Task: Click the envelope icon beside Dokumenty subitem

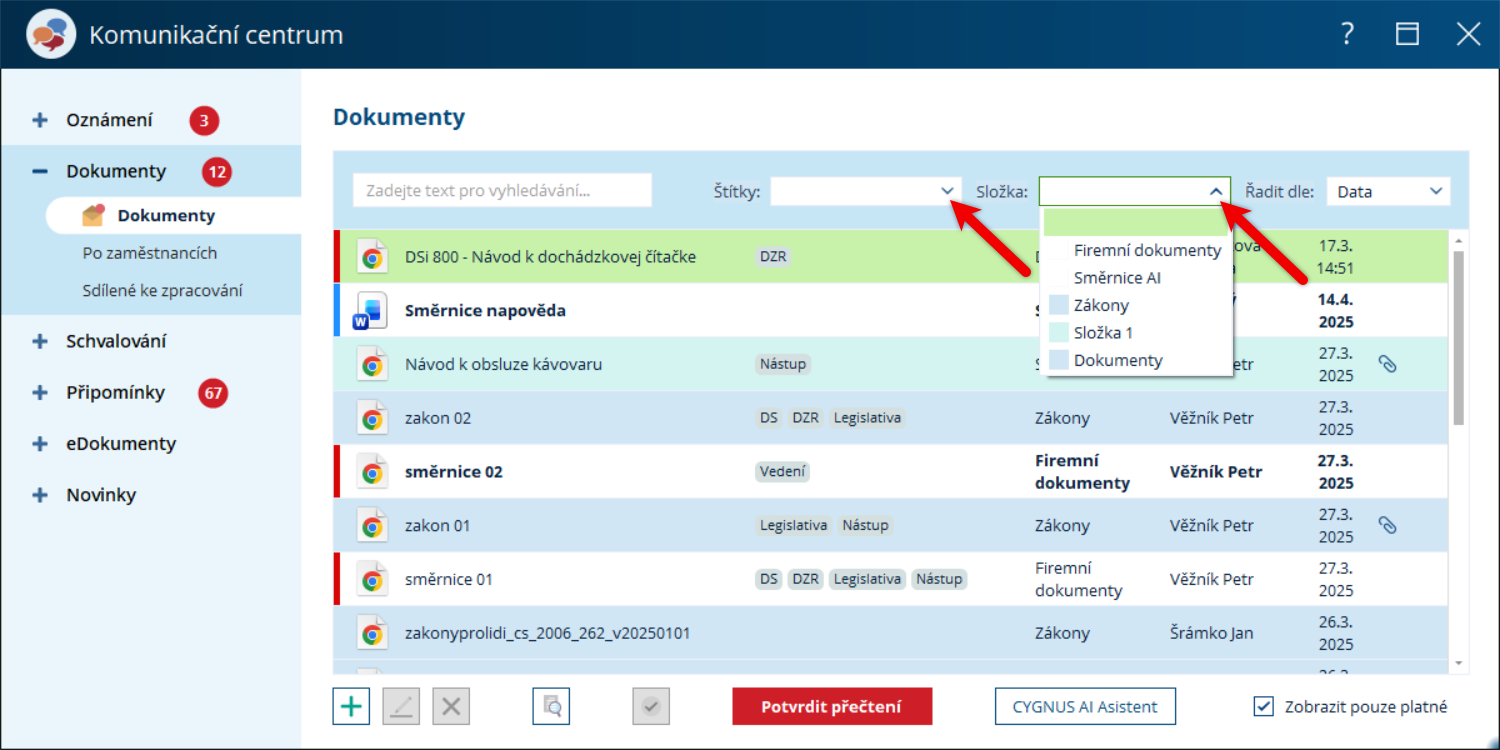Action: (93, 214)
